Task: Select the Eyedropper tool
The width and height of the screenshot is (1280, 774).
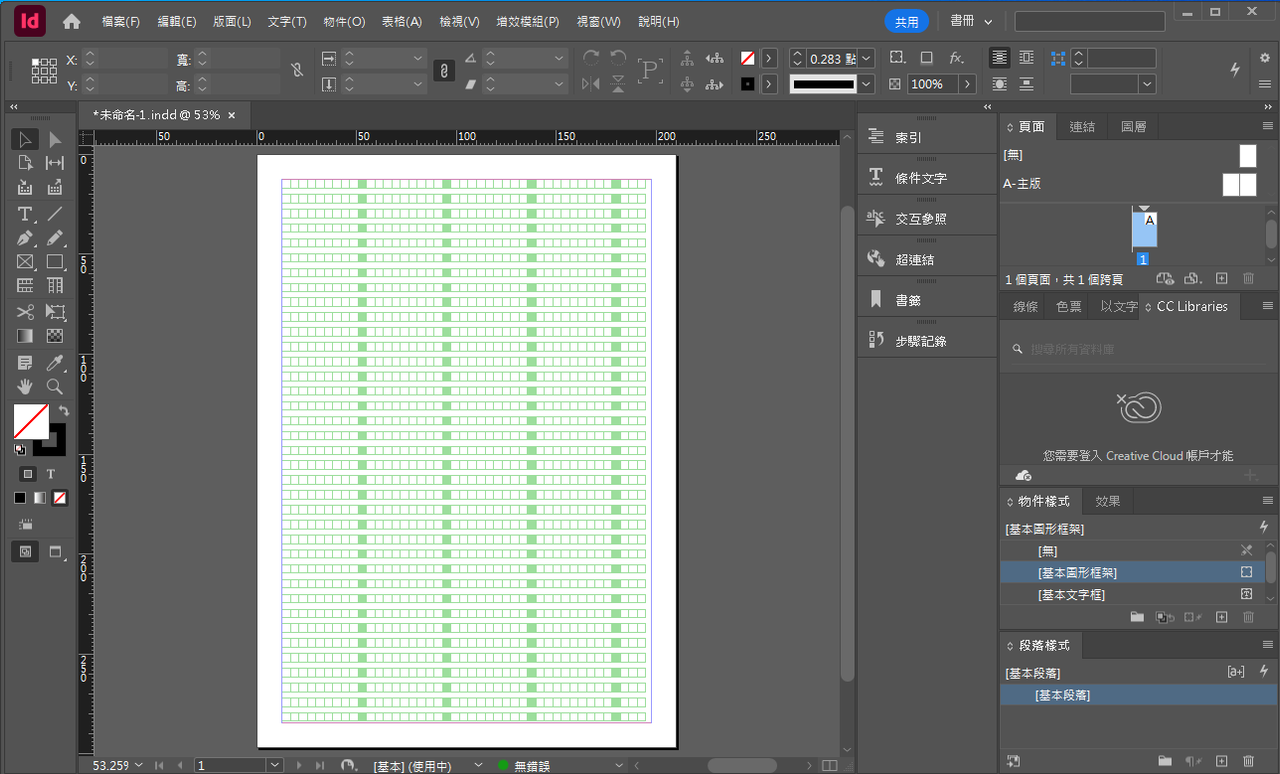Action: [55, 362]
